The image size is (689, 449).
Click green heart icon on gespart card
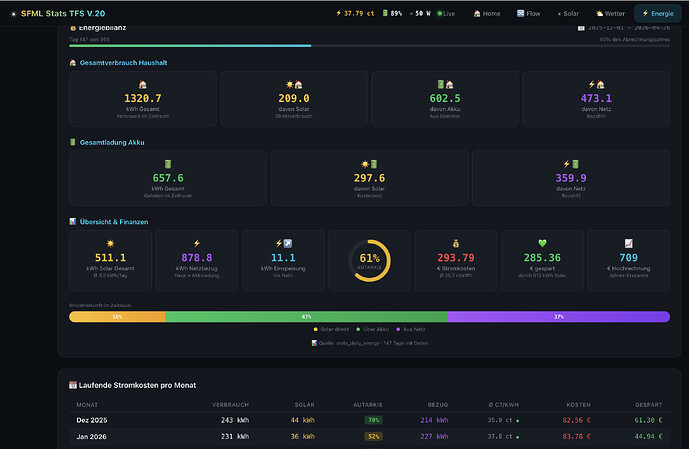tap(542, 243)
